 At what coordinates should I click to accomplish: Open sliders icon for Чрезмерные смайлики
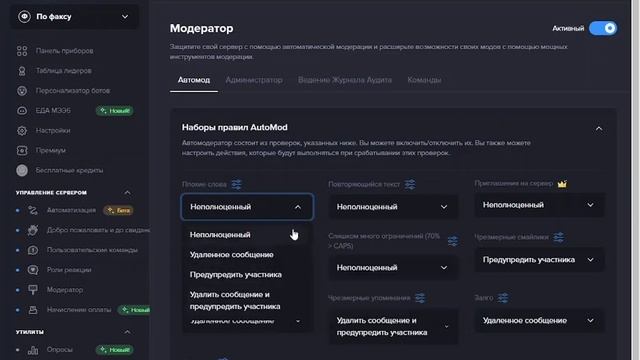[558, 237]
